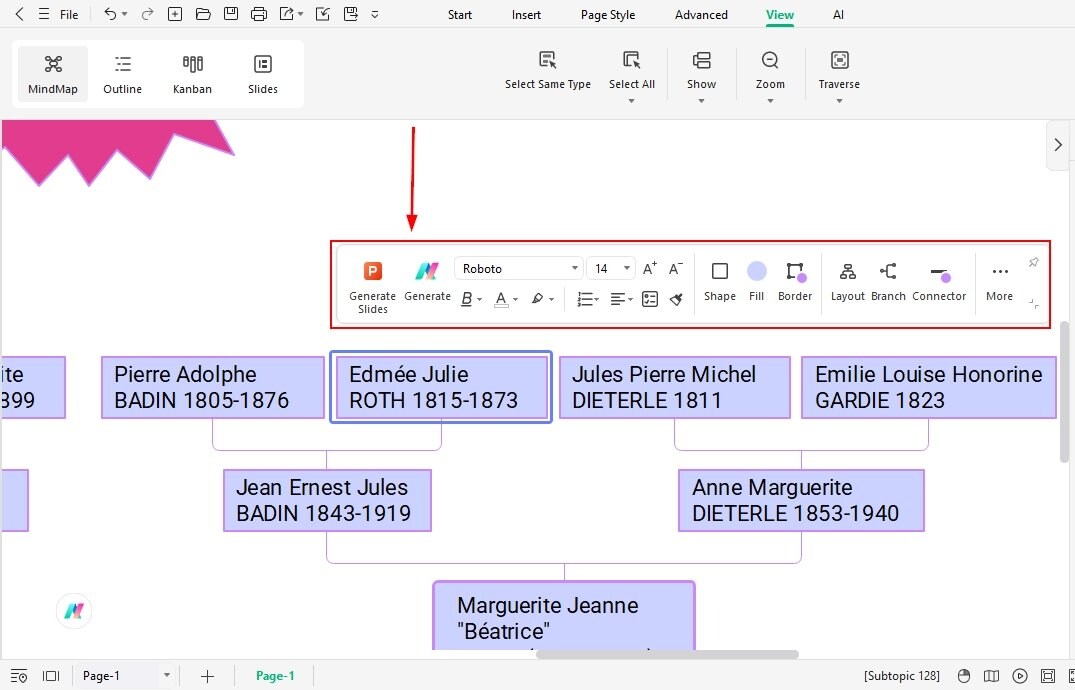1075x690 pixels.
Task: Switch to the Outline view mode
Action: 122,72
